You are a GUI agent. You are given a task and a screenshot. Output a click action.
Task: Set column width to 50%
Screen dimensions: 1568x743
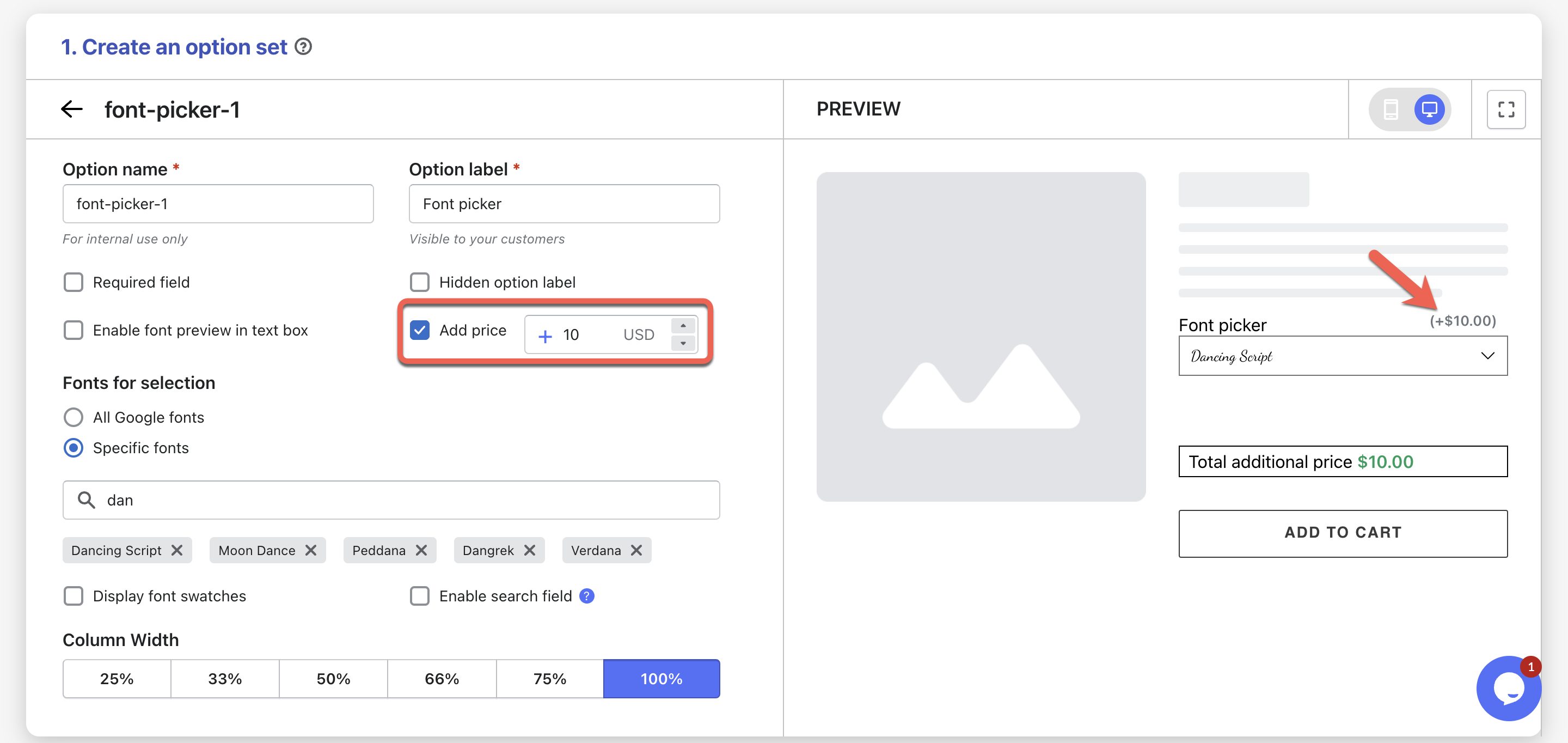(x=333, y=679)
